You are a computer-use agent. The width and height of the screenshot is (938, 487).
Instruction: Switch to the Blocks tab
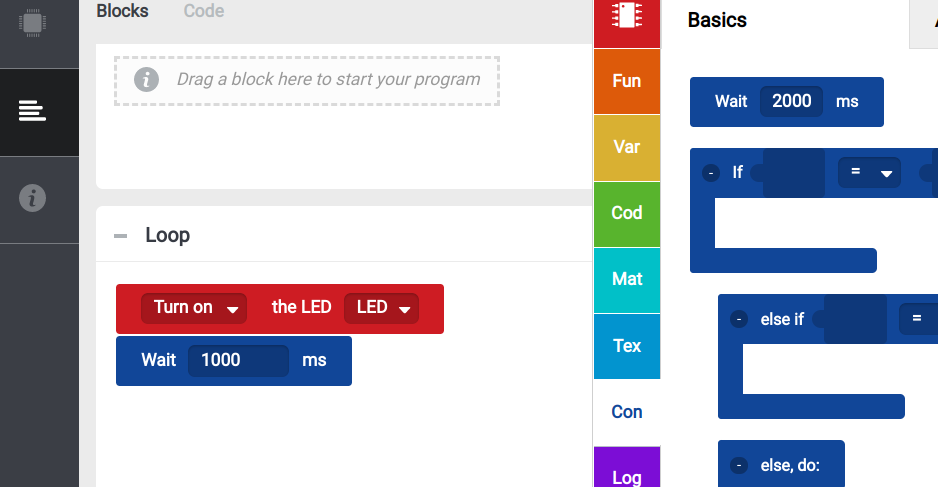(122, 12)
